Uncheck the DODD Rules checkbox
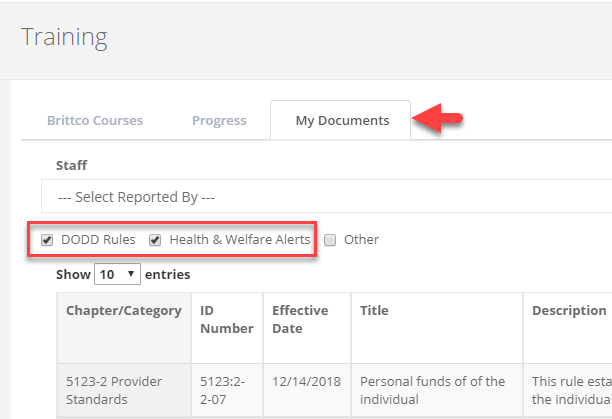 (47, 240)
